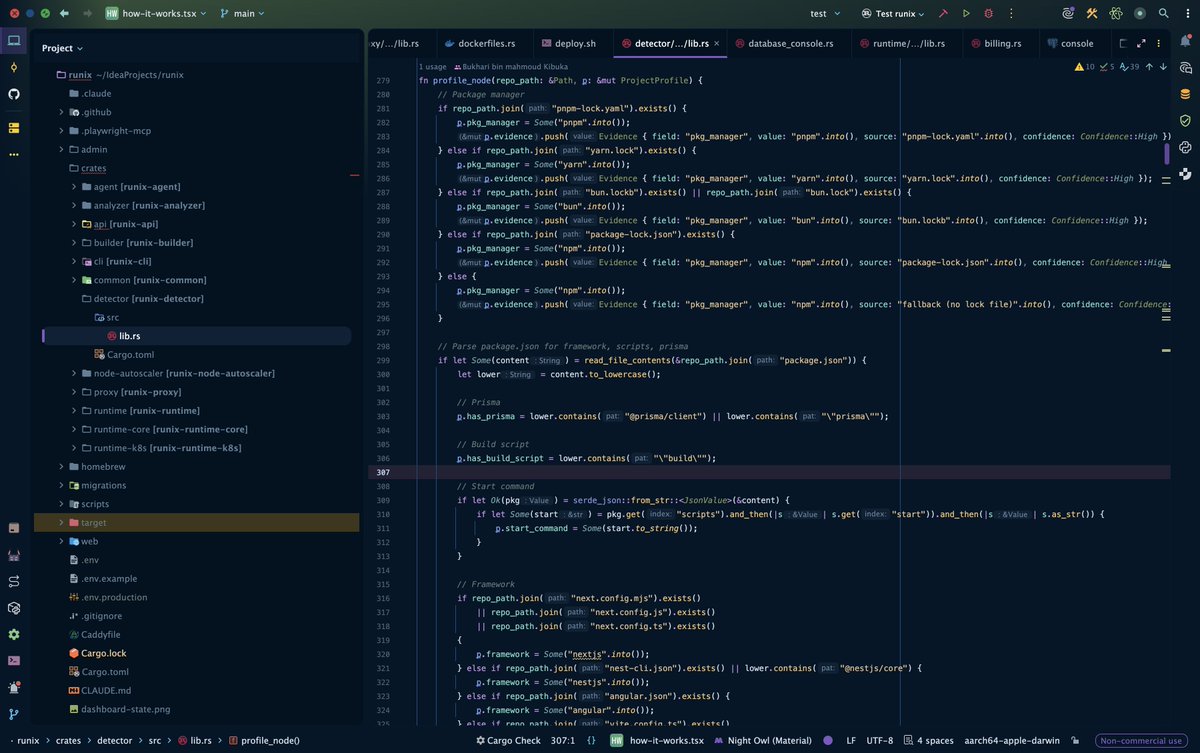Open the Notifications bell panel
Screen dimensions: 1200x753
click(1185, 41)
